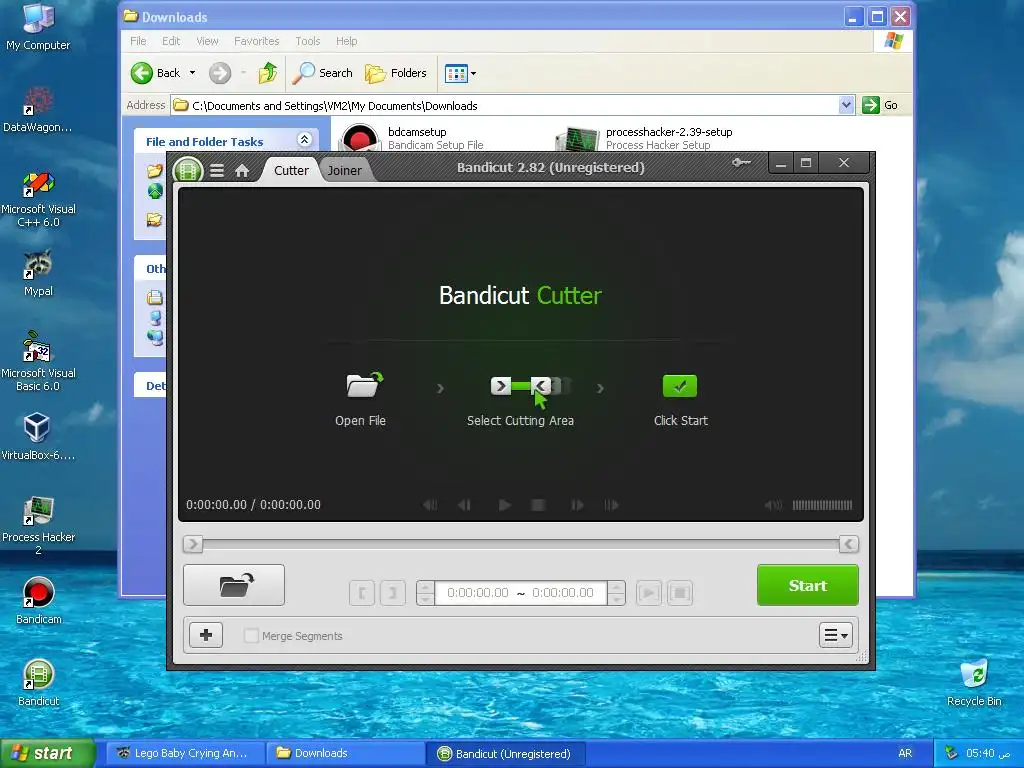Click the Process Hacker 2 desktop icon
The width and height of the screenshot is (1024, 768).
pyautogui.click(x=38, y=526)
